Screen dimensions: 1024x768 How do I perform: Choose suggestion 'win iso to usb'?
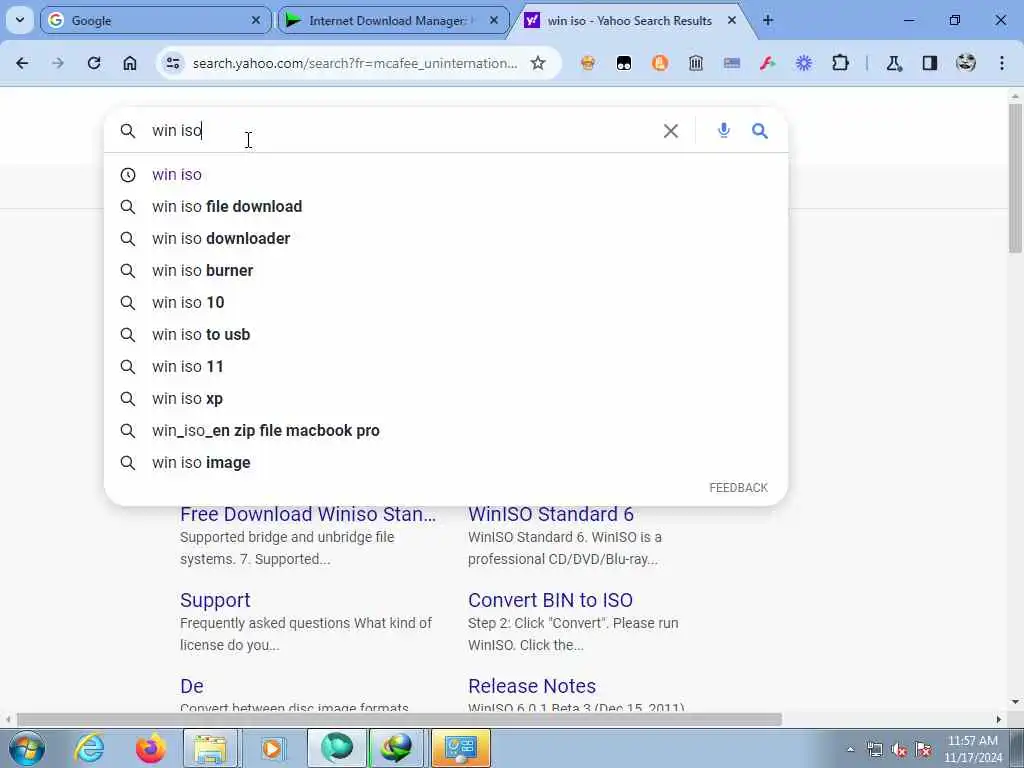coord(446,334)
